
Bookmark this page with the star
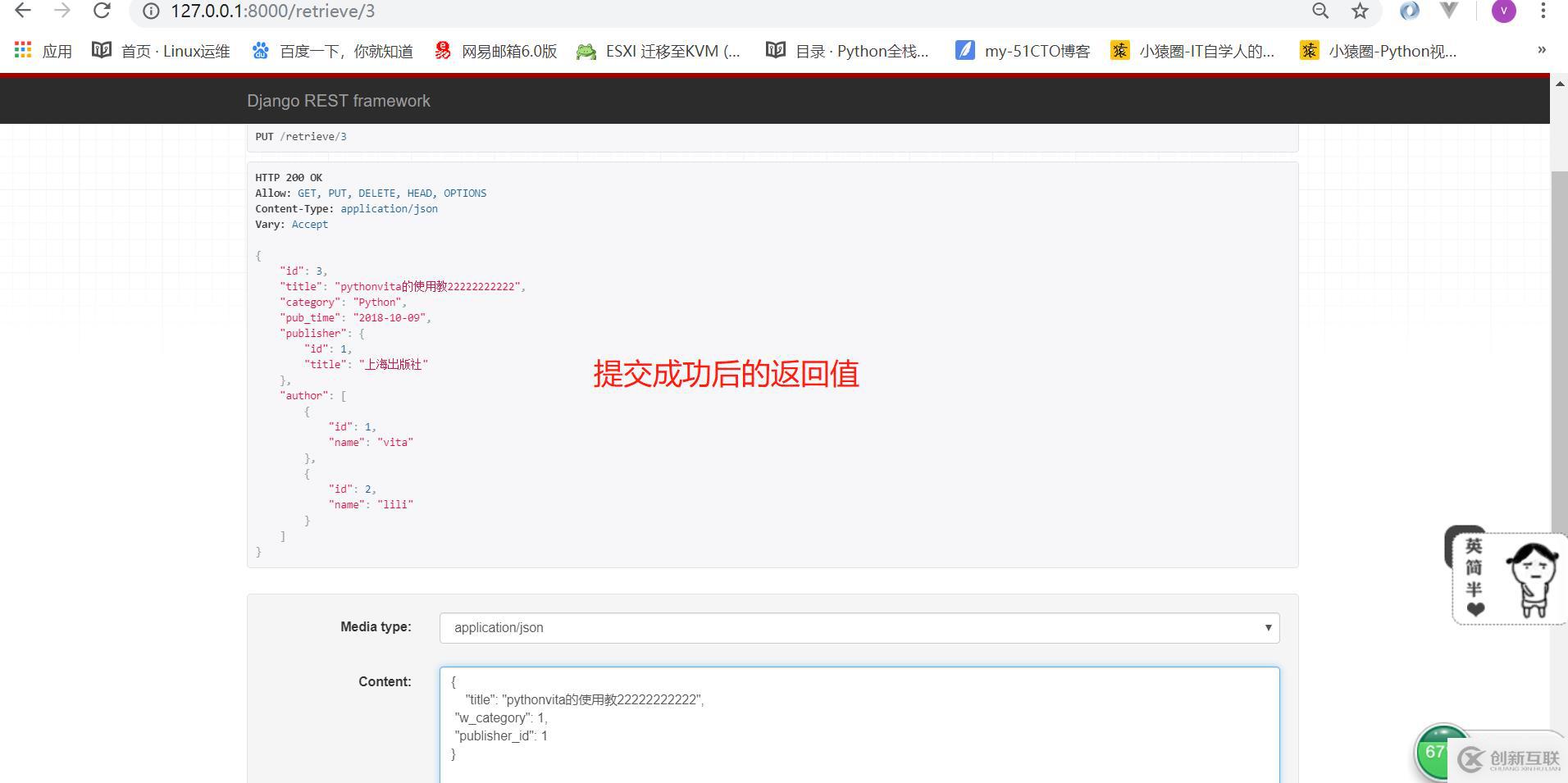click(x=1361, y=11)
